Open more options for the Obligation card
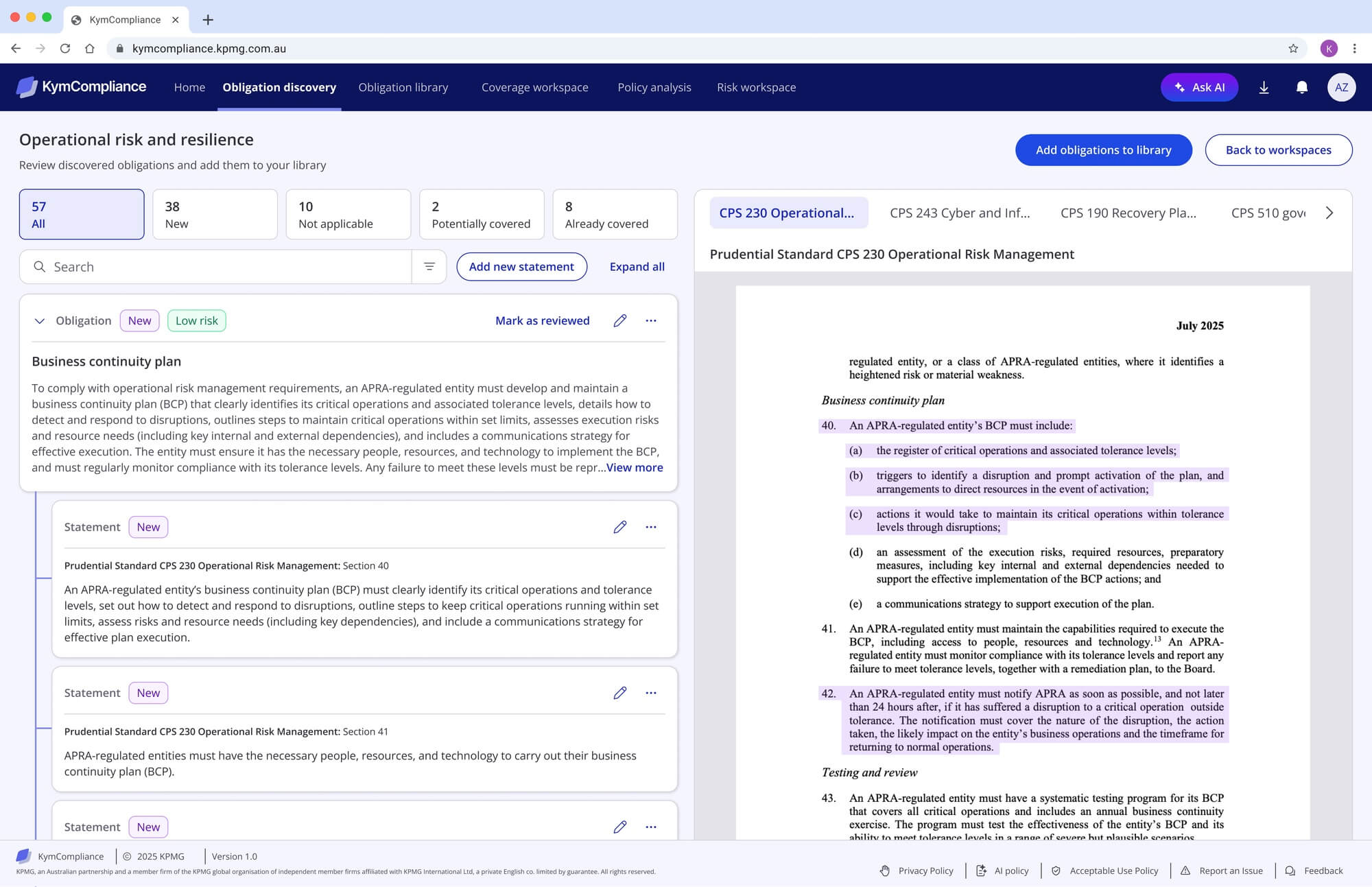This screenshot has width=1372, height=887. [651, 320]
